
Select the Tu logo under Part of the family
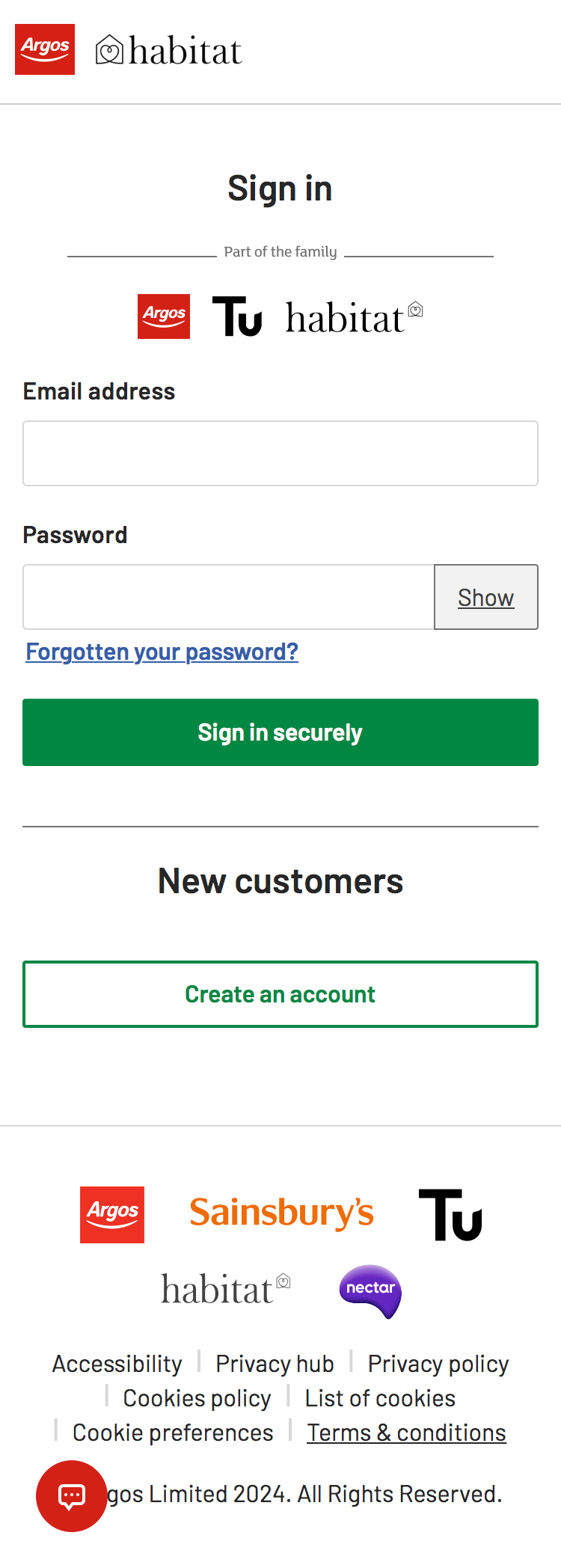point(237,316)
